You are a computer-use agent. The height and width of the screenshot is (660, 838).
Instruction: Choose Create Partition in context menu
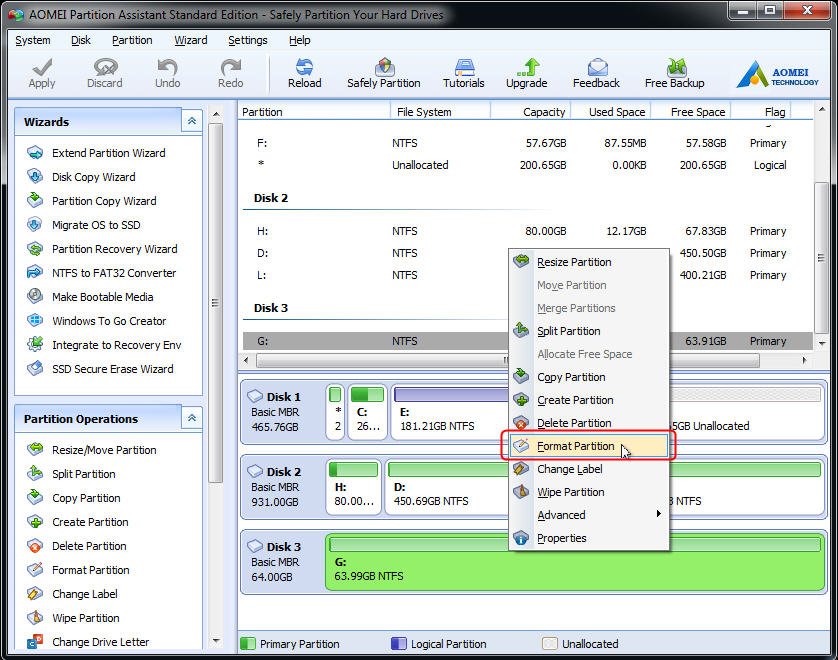coord(589,400)
